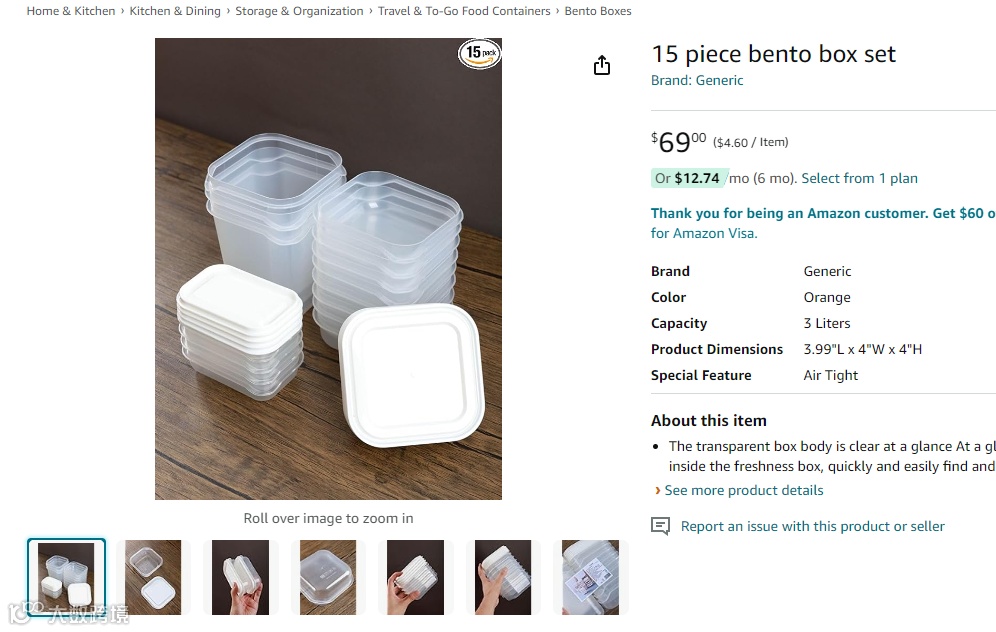
Task: Select the third thumbnail with hand holding boxes
Action: click(240, 577)
